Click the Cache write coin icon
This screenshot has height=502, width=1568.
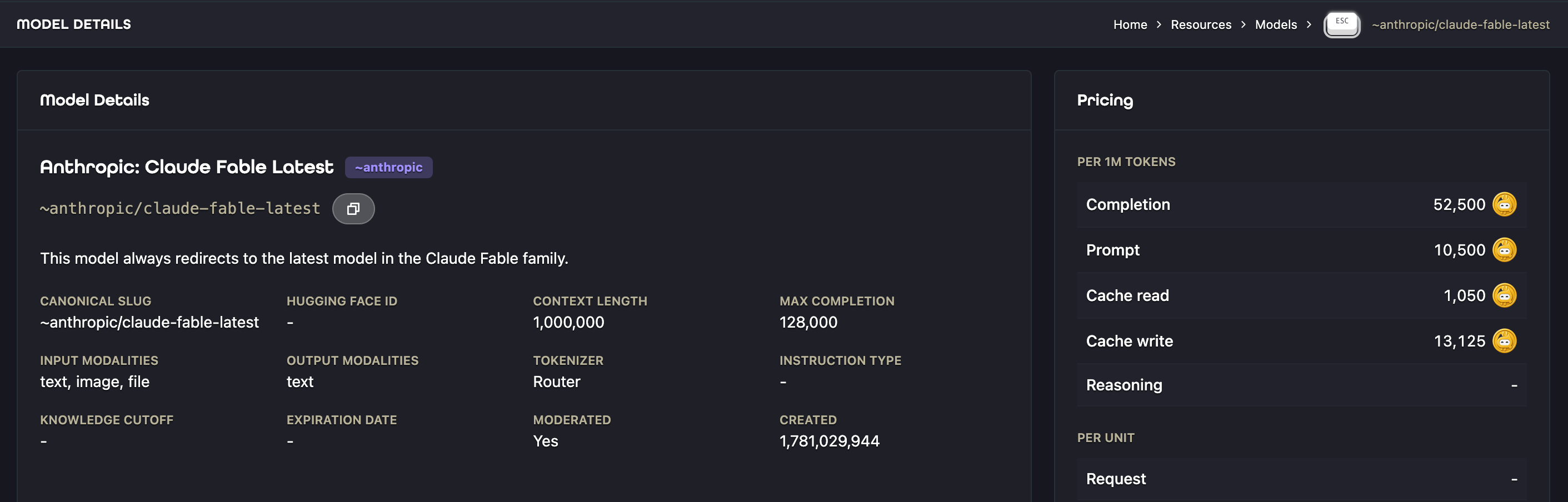pyautogui.click(x=1504, y=342)
